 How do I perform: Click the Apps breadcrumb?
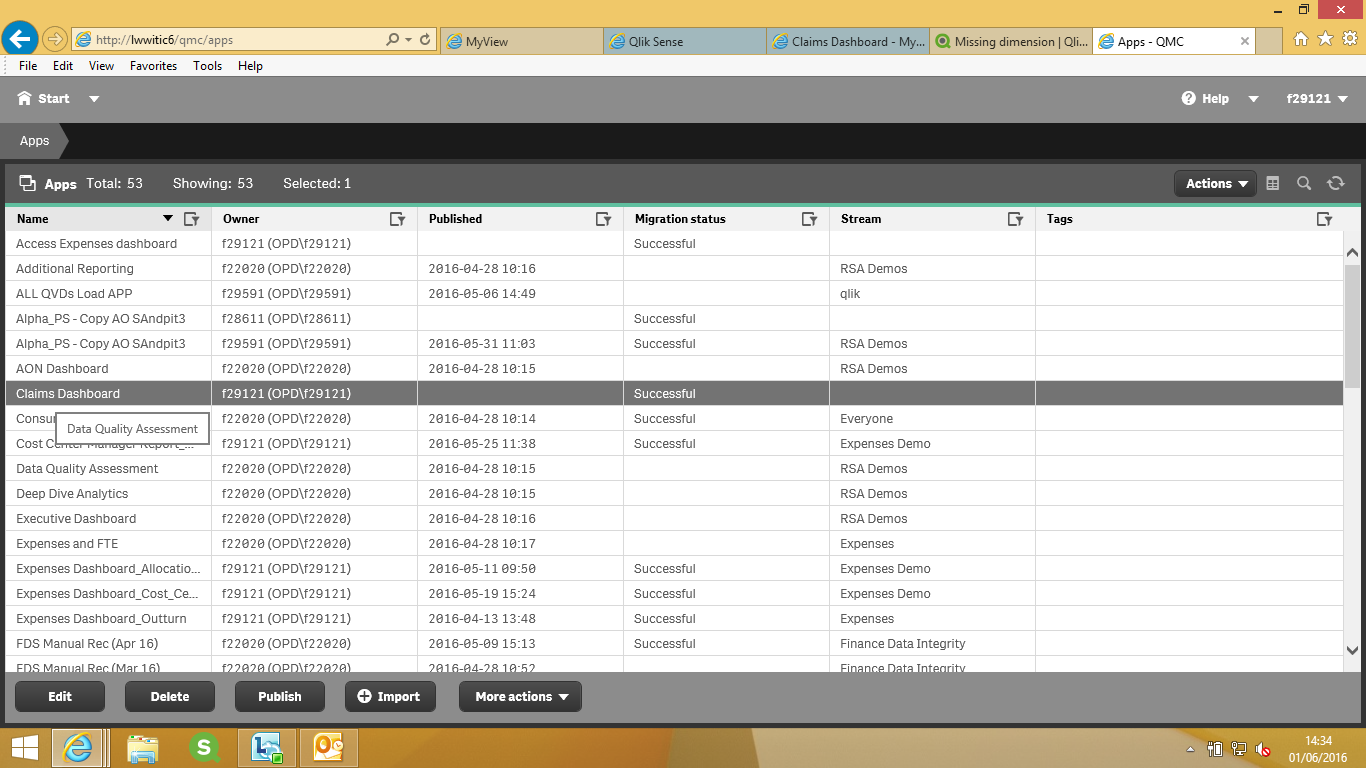[35, 141]
